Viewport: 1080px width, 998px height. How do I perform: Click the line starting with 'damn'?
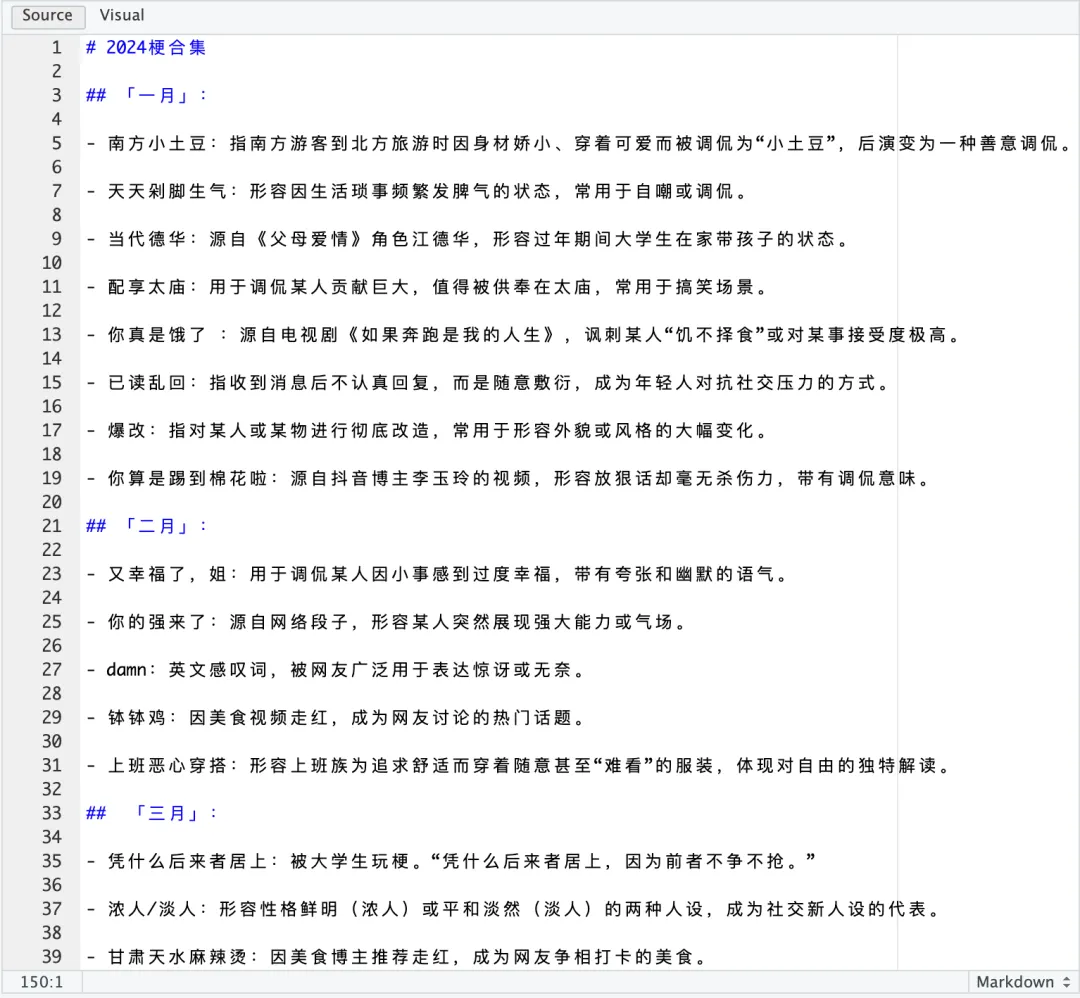coord(336,669)
